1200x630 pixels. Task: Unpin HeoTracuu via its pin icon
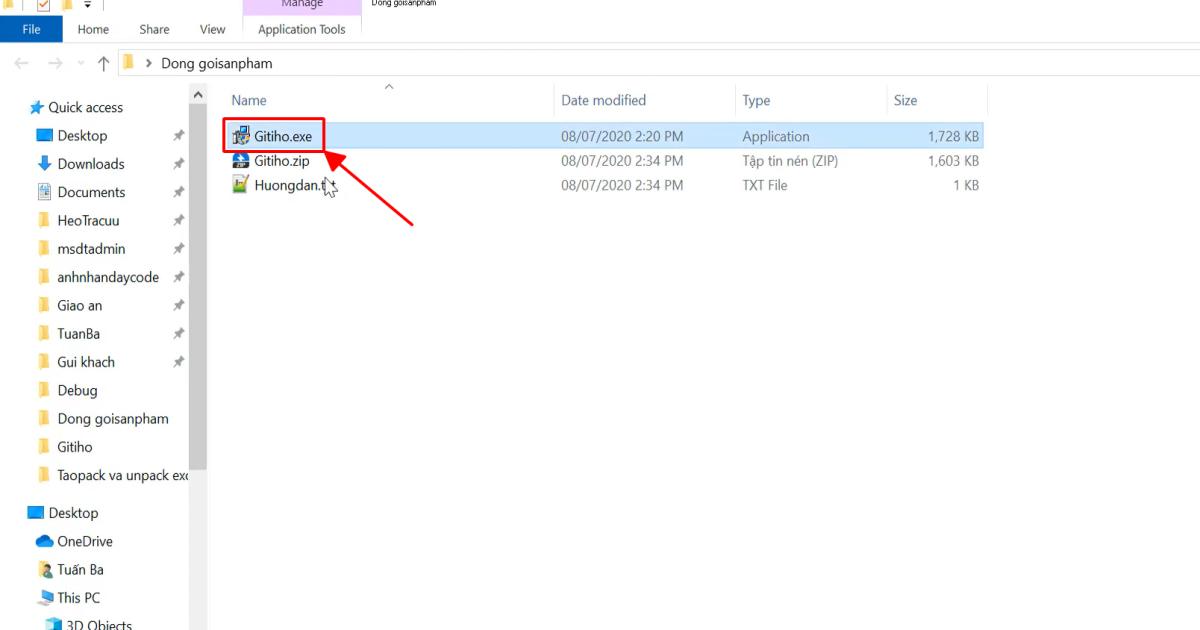click(178, 220)
